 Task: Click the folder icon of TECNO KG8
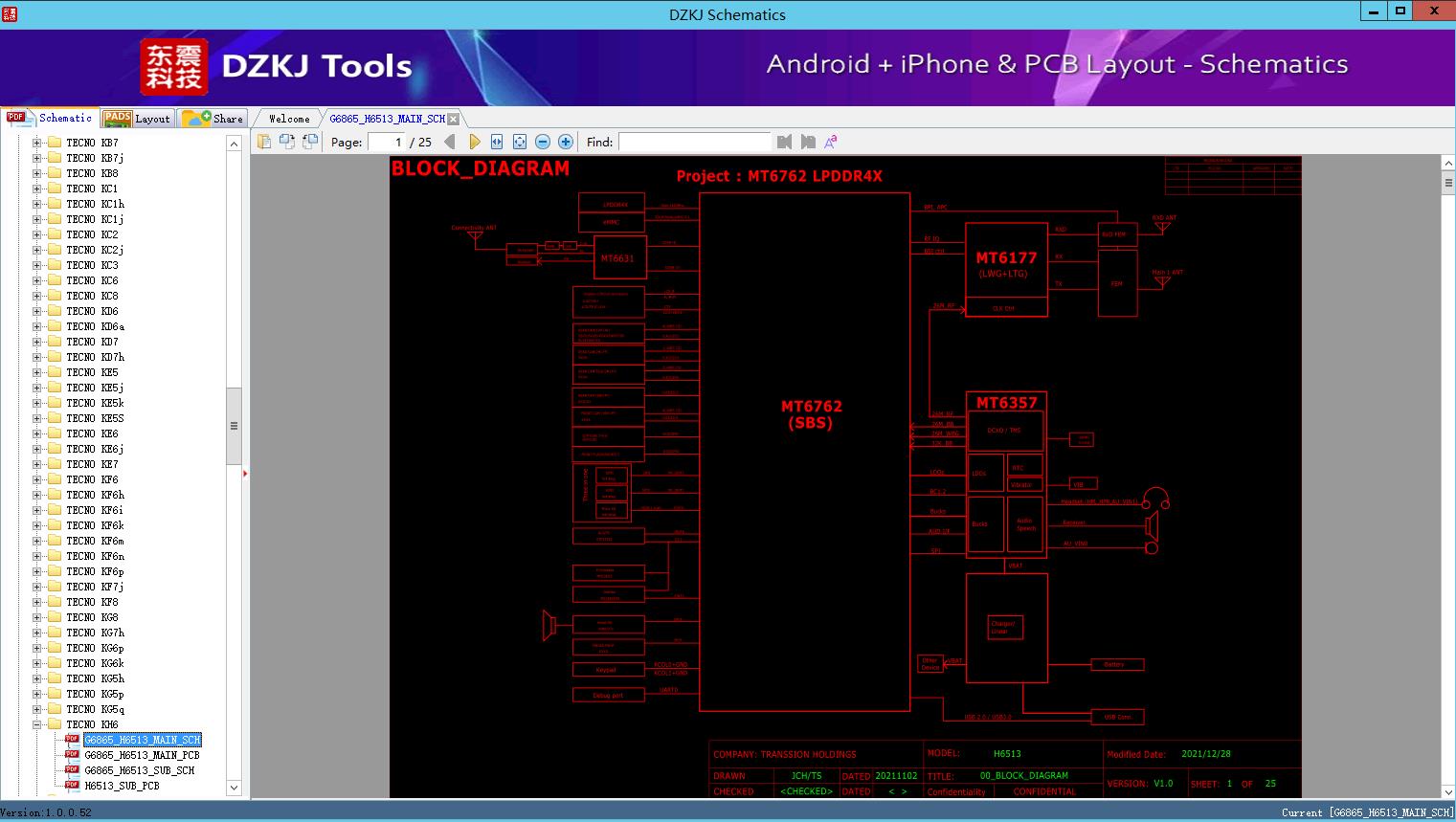click(x=55, y=617)
